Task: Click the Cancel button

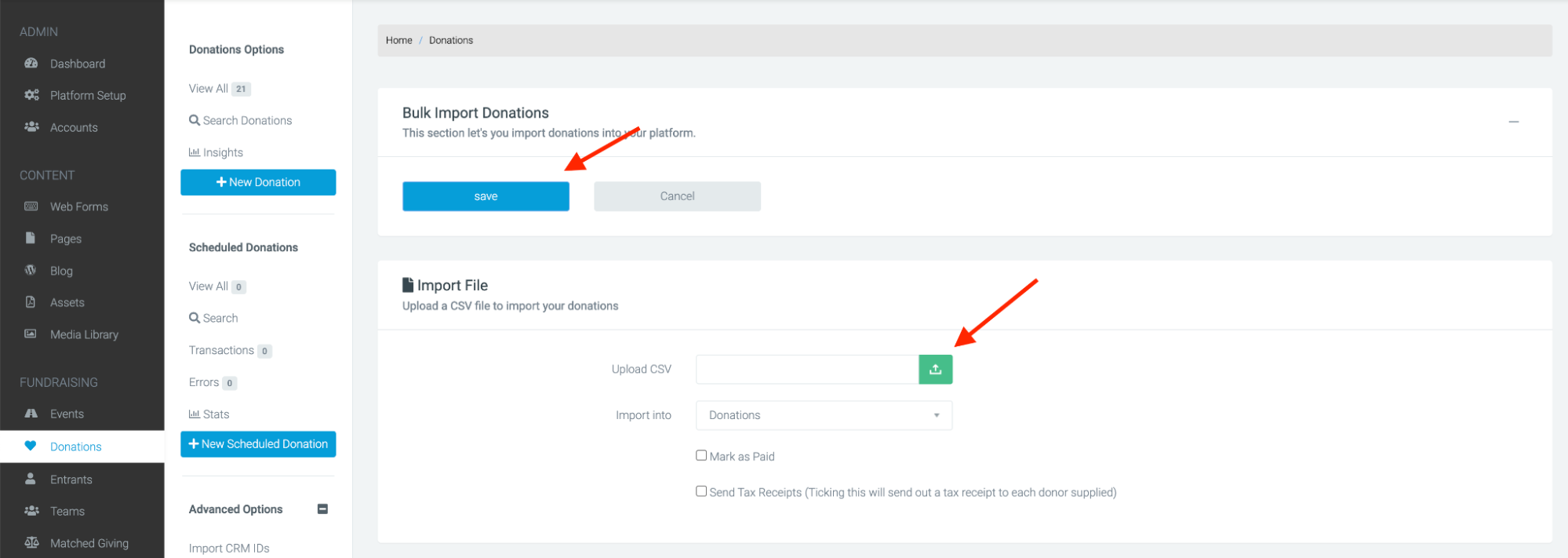Action: tap(677, 196)
